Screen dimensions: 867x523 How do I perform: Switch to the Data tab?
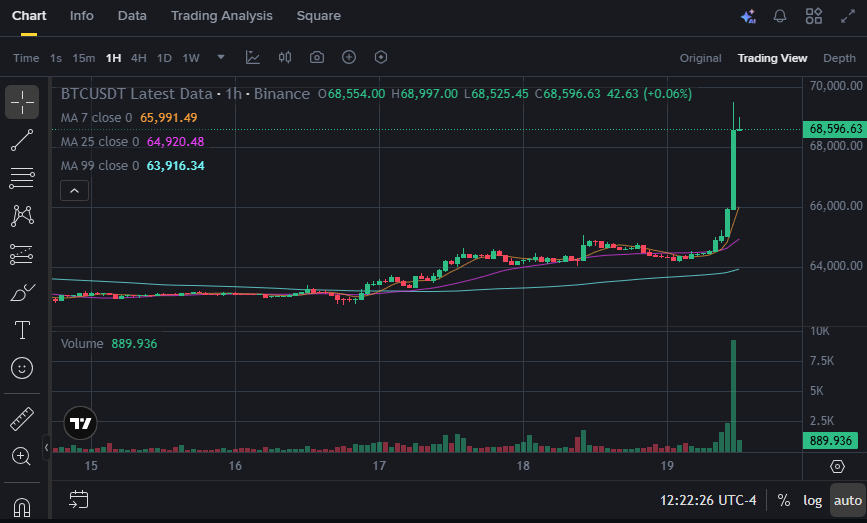[x=132, y=16]
